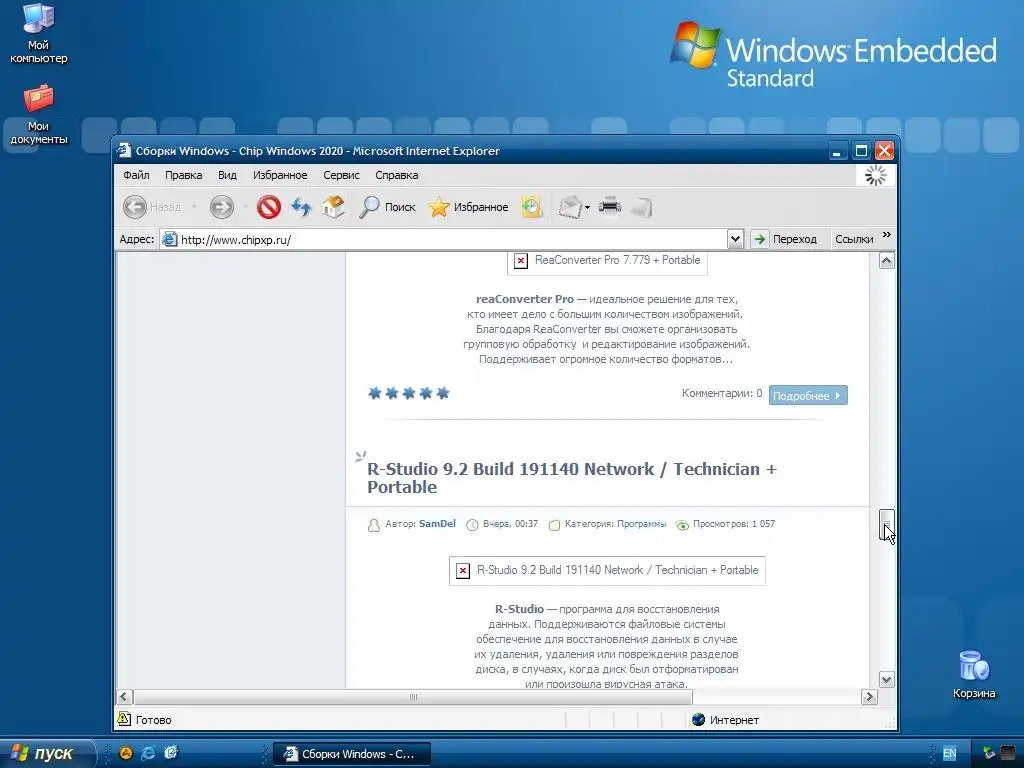Expand the Links bar chevron
The width and height of the screenshot is (1024, 768).
886,235
